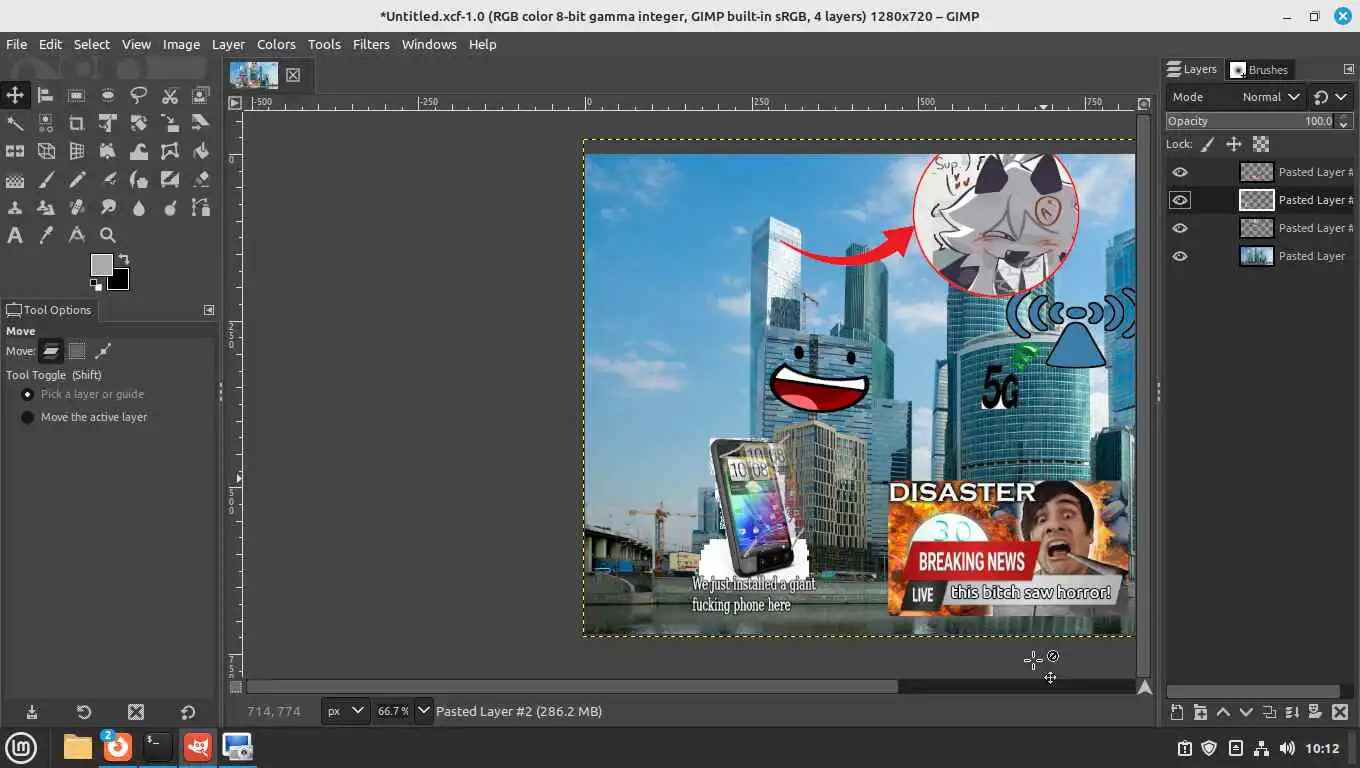Viewport: 1360px width, 768px height.
Task: Open the Colors menu
Action: pyautogui.click(x=276, y=44)
